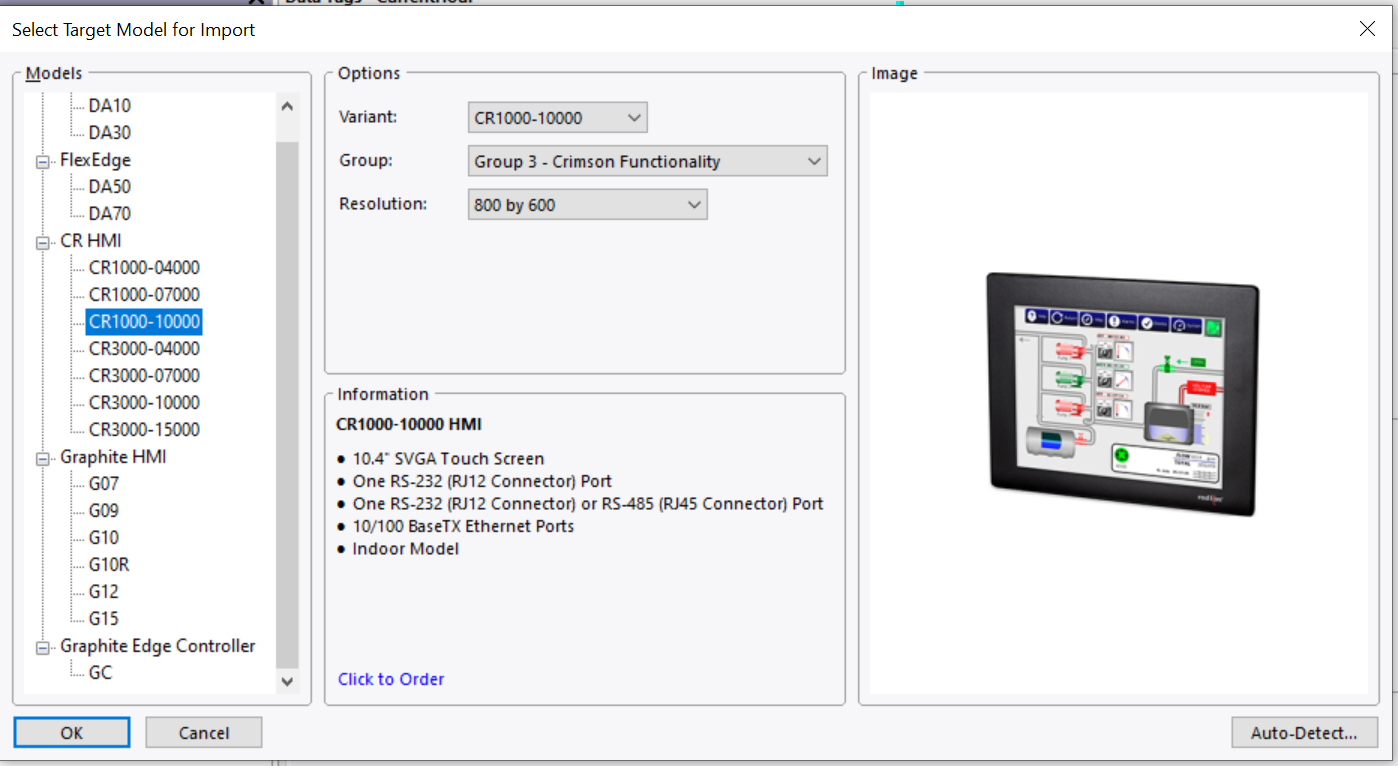
Task: Select the G07 Graphite model
Action: (x=103, y=484)
